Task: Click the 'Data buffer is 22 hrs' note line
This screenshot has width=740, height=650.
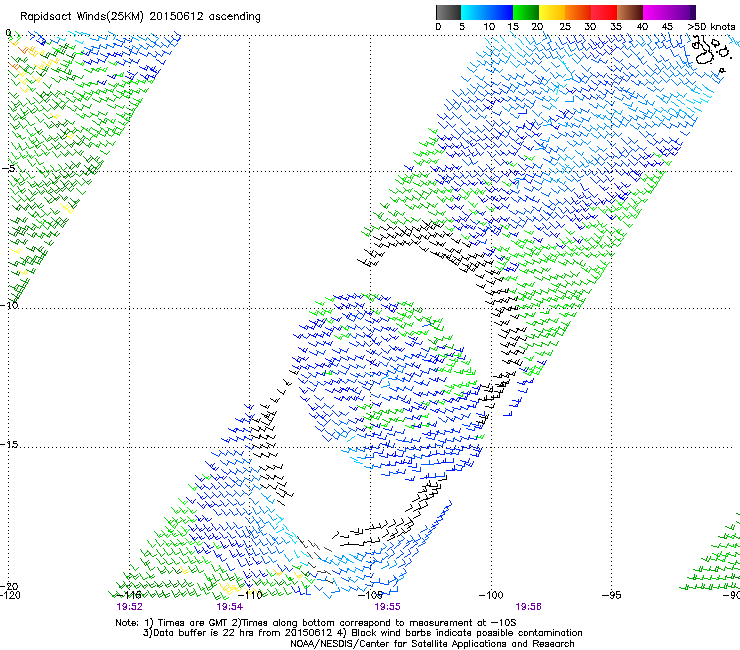Action: point(362,633)
